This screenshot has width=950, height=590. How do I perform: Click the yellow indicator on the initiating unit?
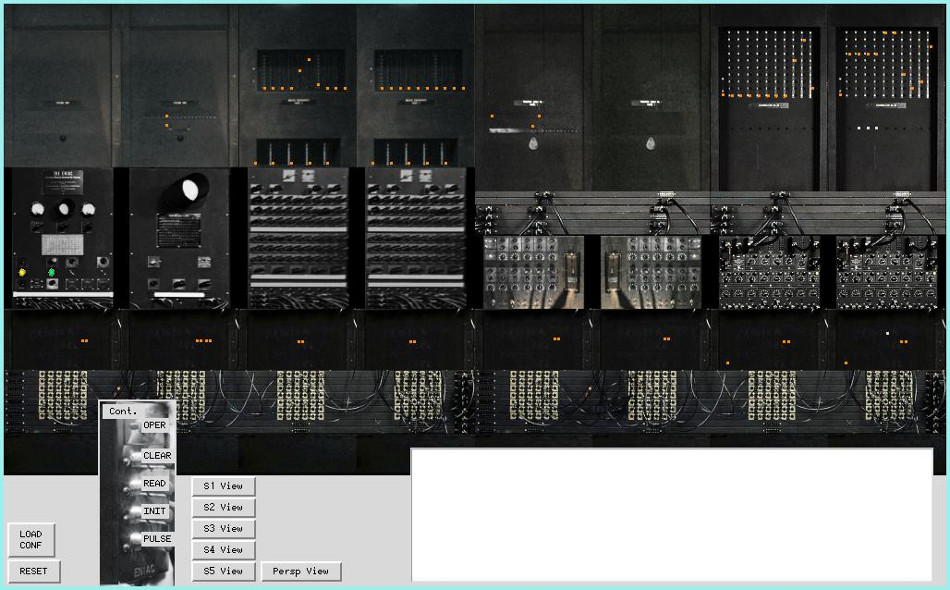22,271
